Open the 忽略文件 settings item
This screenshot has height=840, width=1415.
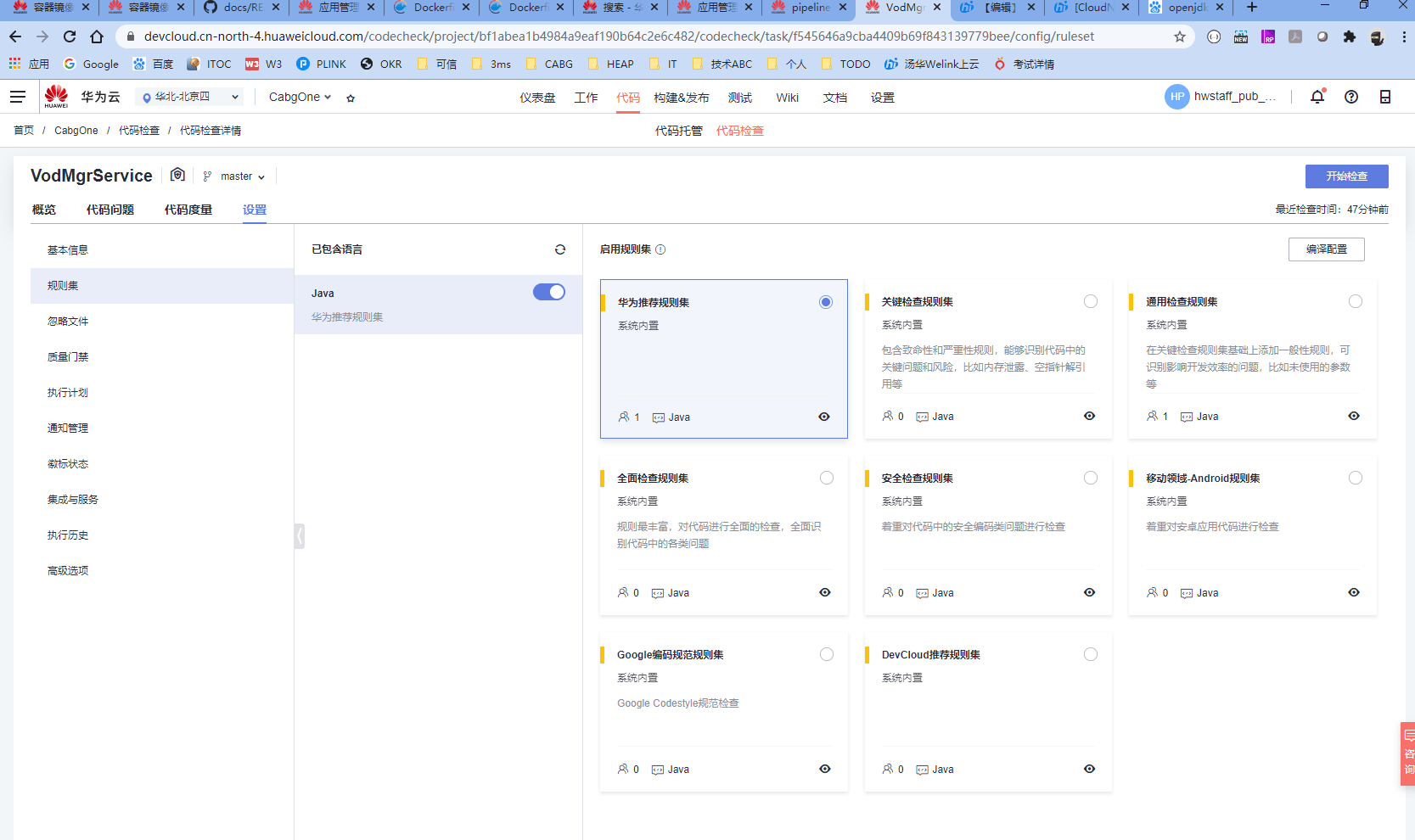pos(162,322)
